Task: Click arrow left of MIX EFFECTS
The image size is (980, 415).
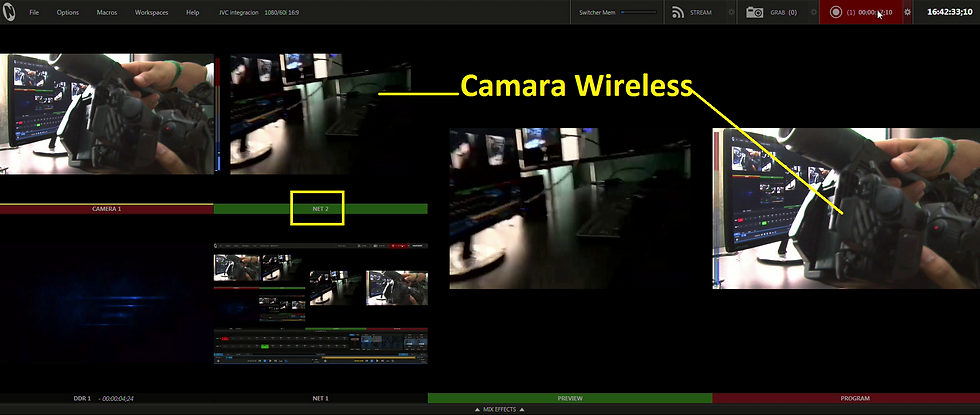Action: point(478,409)
